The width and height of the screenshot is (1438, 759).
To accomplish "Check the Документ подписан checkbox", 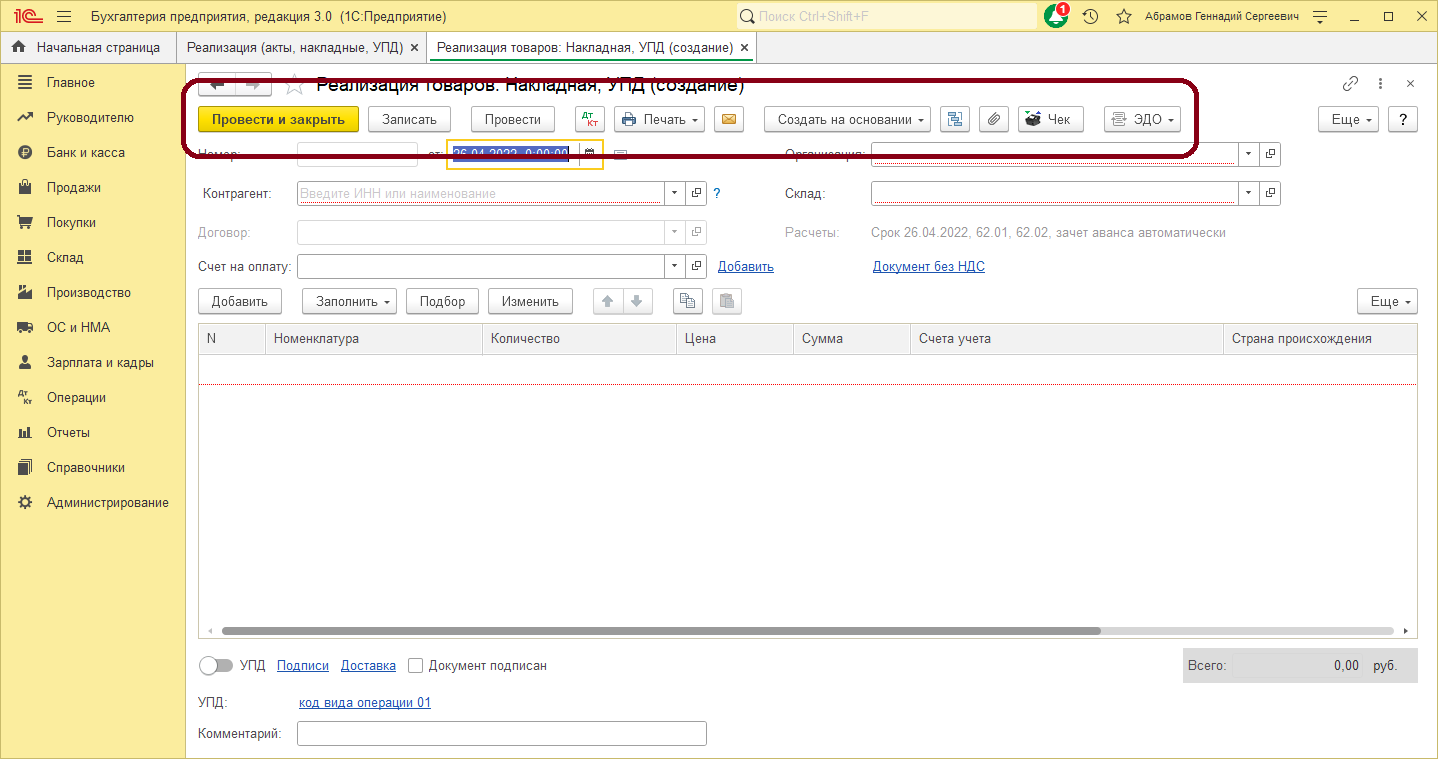I will point(417,665).
